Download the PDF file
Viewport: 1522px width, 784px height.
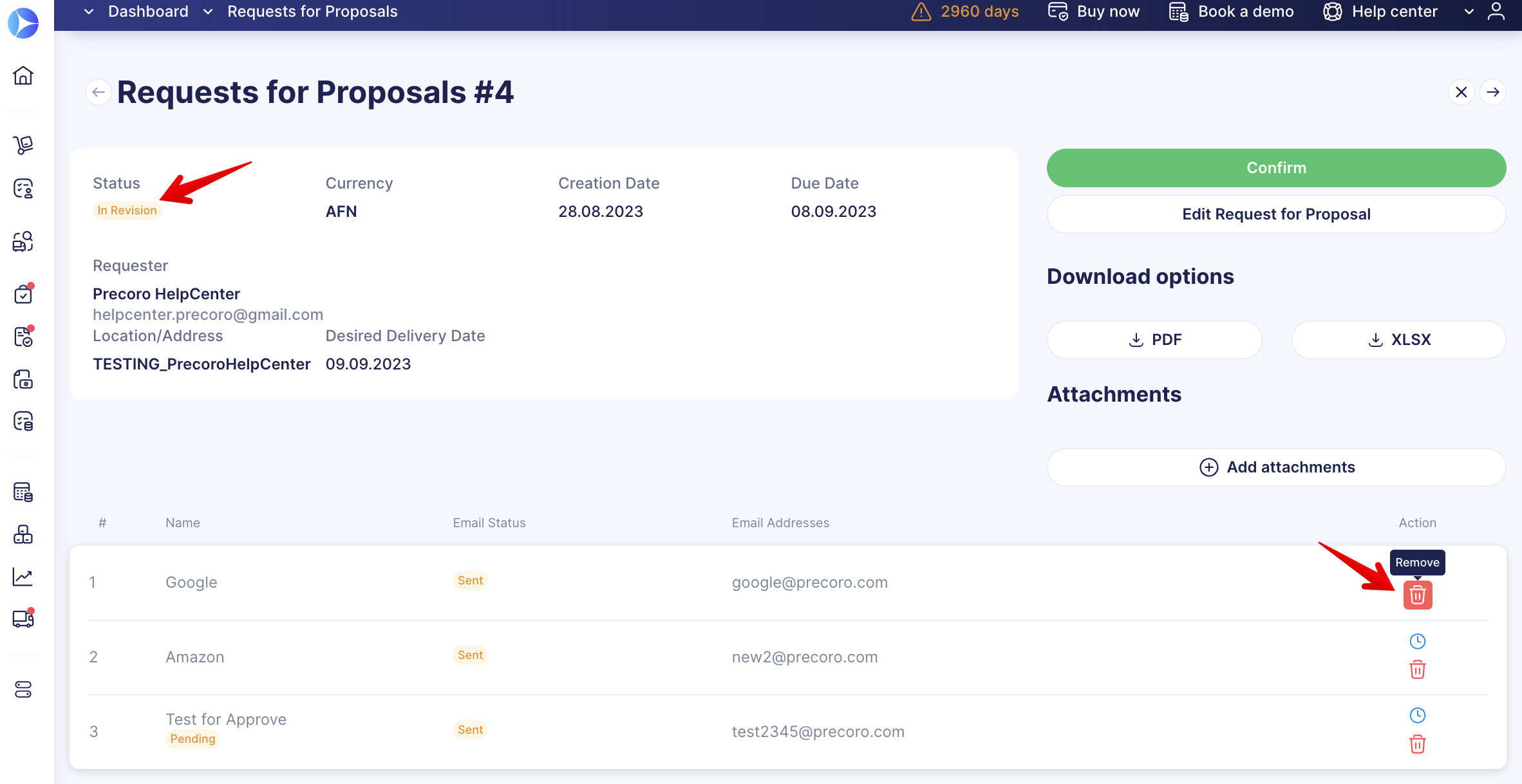point(1154,340)
